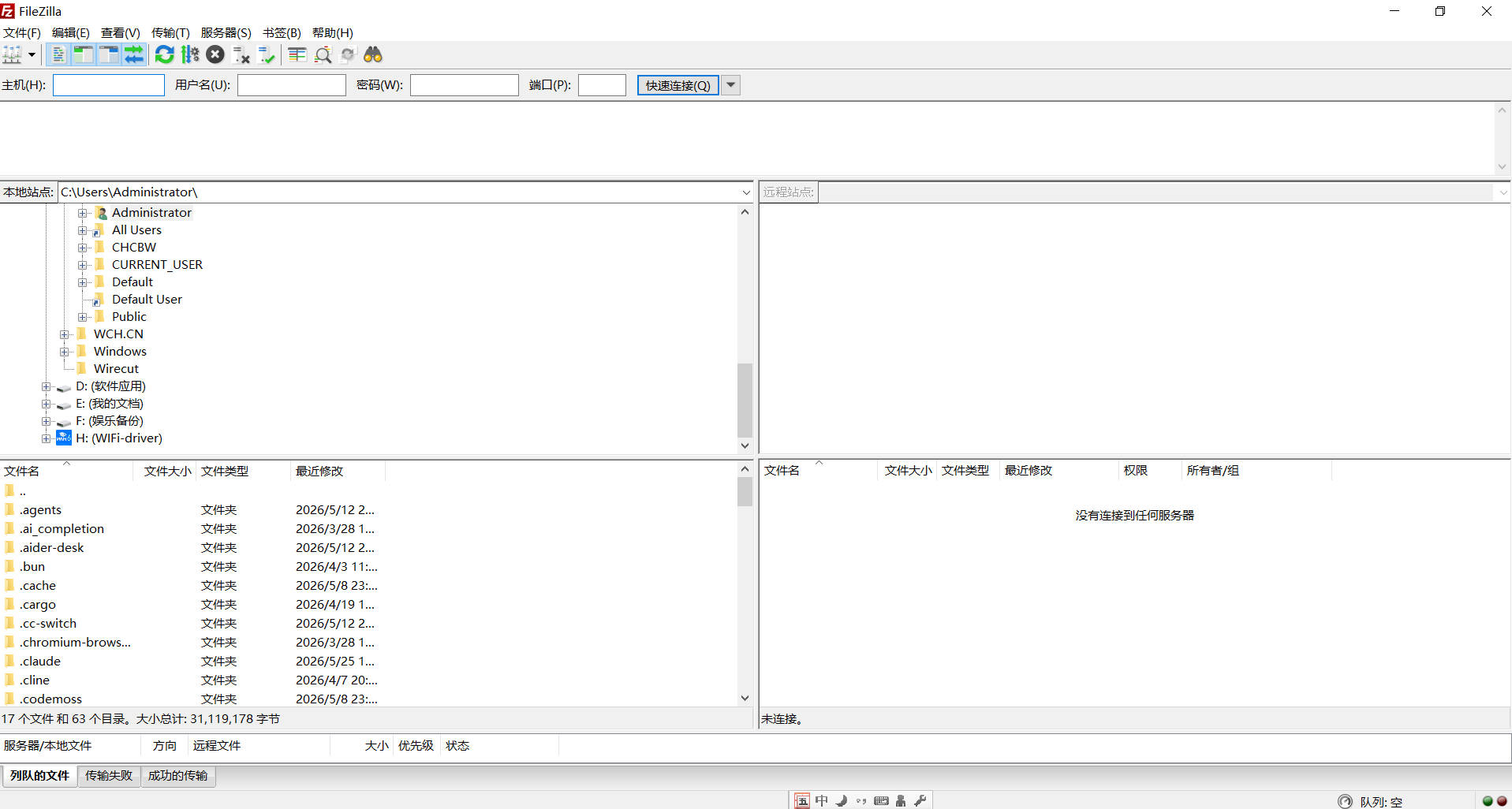Viewport: 1512px width, 809px height.
Task: Open the local site path dropdown
Action: tap(746, 192)
